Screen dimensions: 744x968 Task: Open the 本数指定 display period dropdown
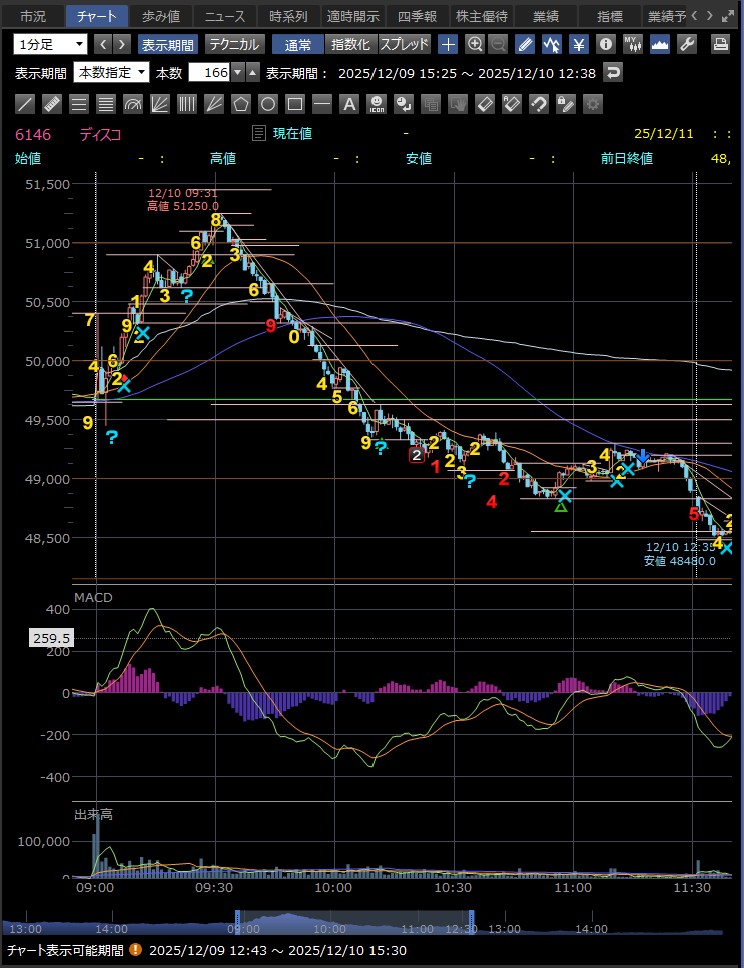(112, 72)
